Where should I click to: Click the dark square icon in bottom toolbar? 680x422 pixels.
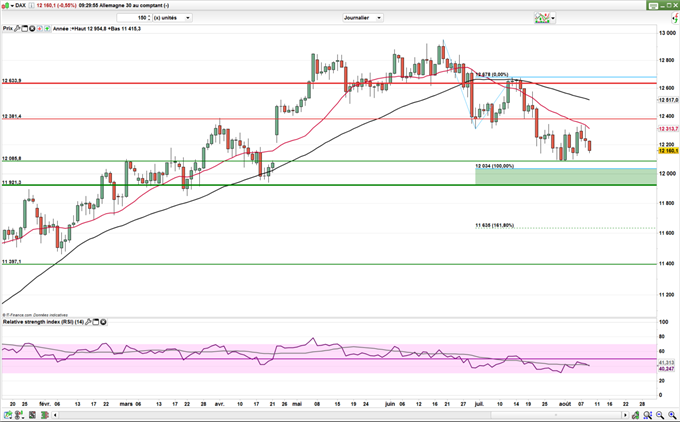click(x=32, y=415)
